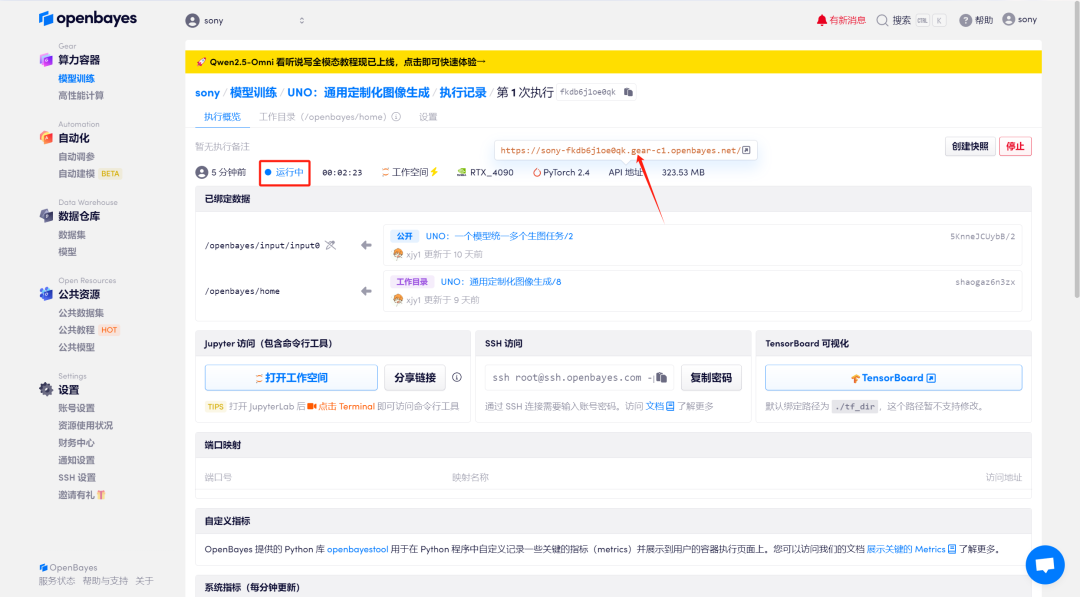
Task: Open the 有新消息 notification bell
Action: click(x=841, y=20)
